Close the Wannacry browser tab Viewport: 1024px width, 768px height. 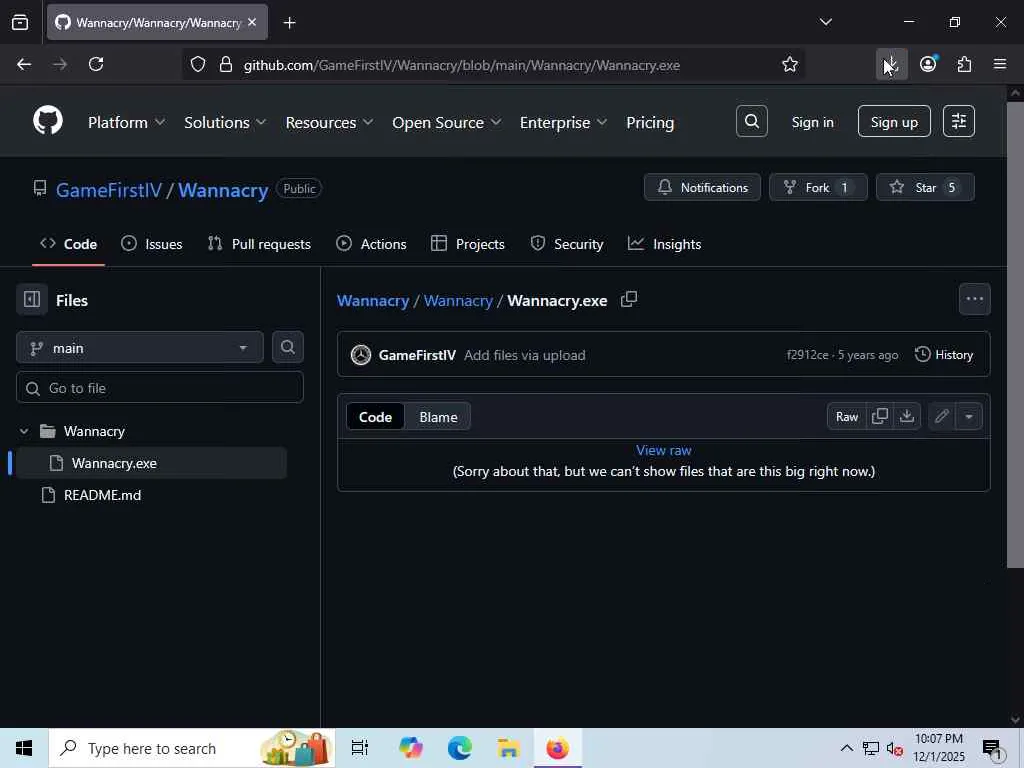tap(252, 22)
